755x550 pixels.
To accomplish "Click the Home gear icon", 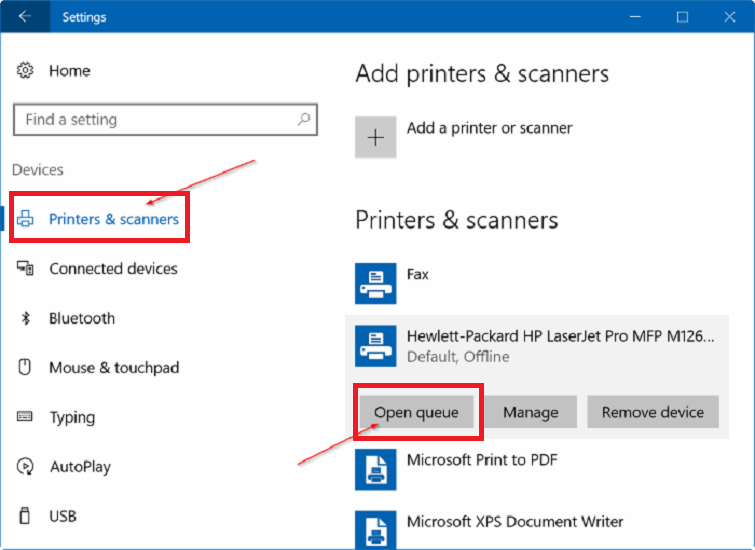I will point(25,71).
